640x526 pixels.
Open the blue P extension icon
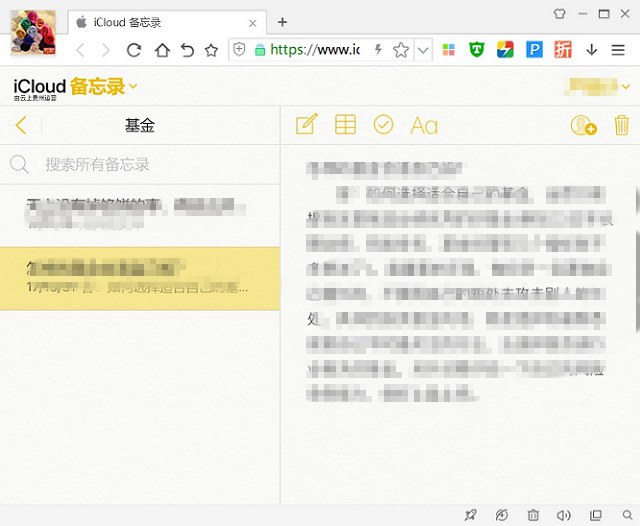[534, 50]
